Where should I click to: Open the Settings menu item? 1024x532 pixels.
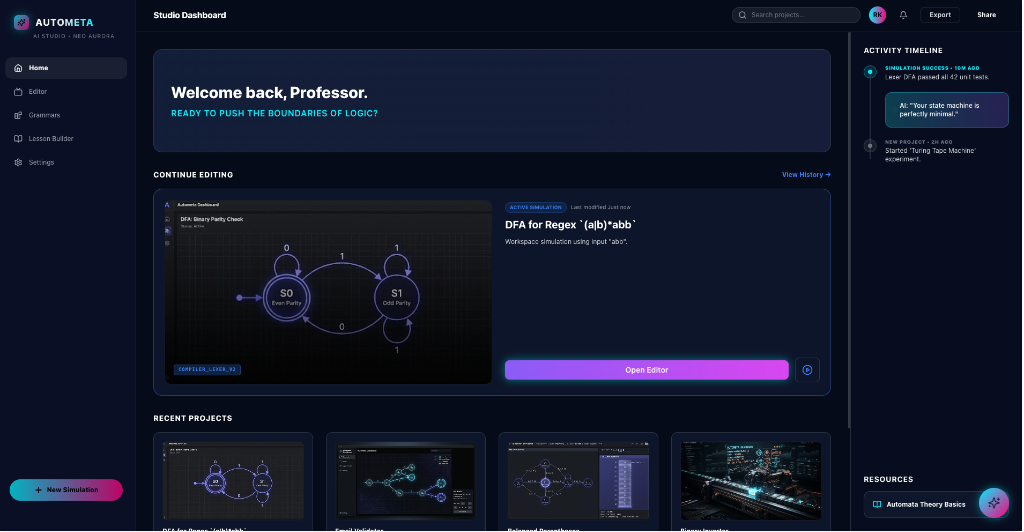click(x=66, y=163)
